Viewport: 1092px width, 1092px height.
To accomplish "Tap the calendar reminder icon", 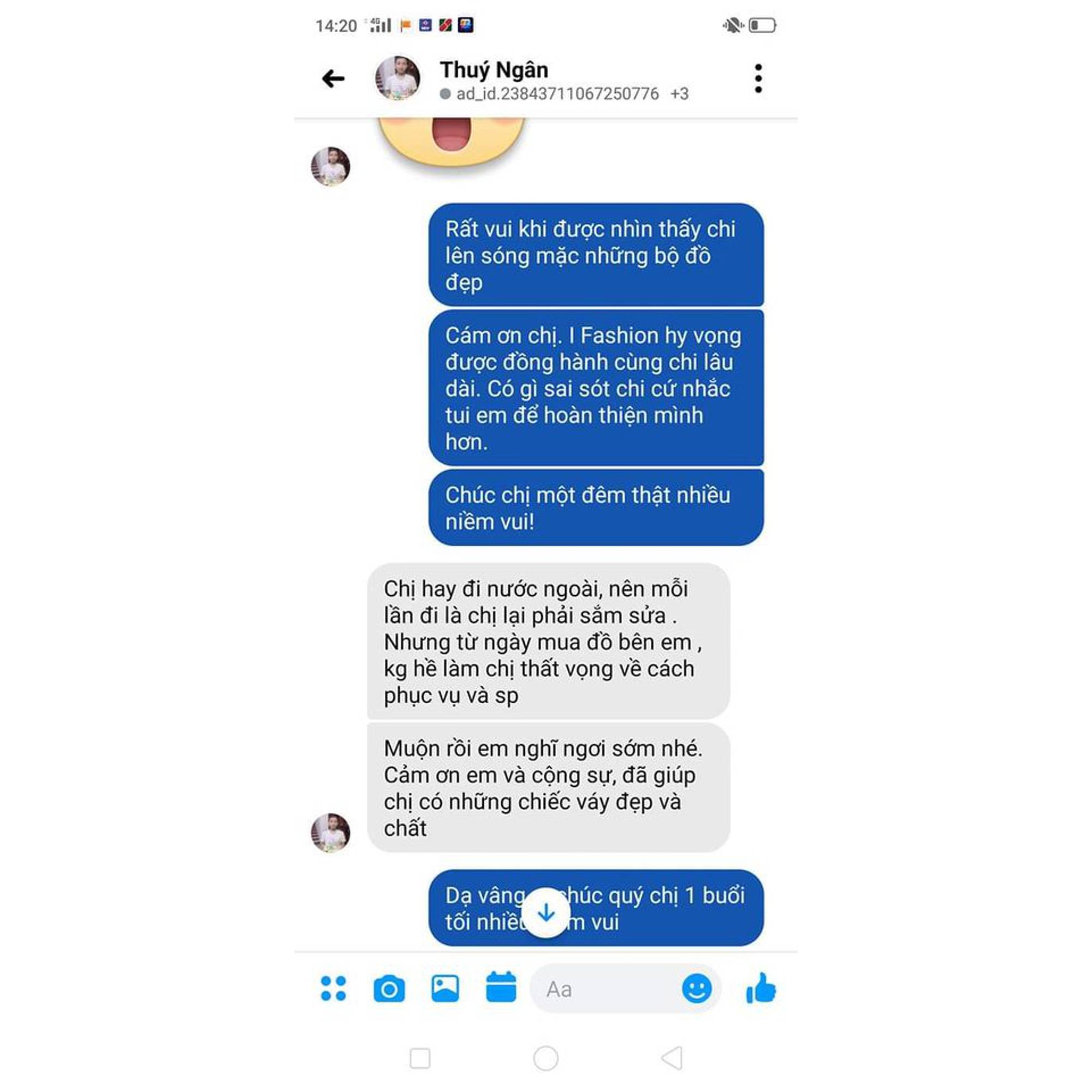I will (501, 987).
